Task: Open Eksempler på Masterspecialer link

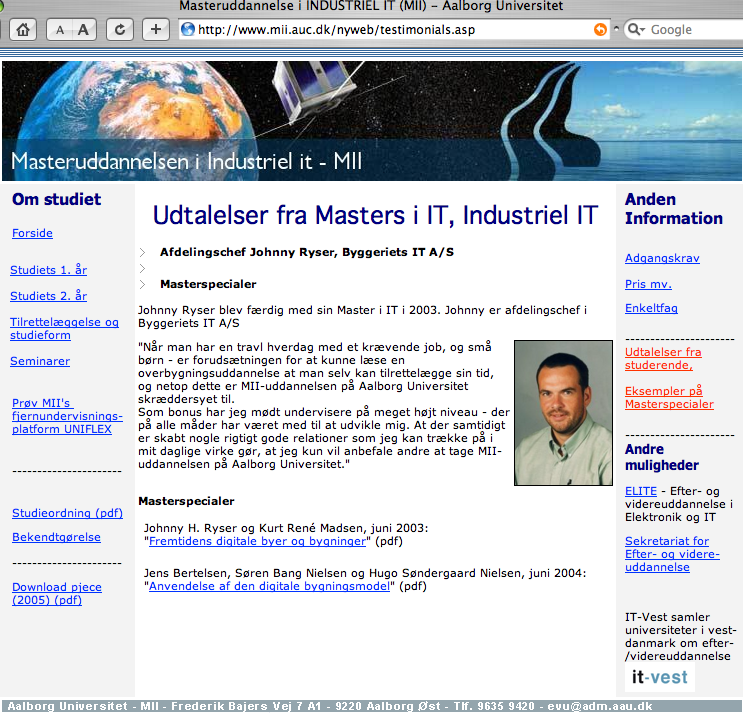Action: tap(669, 397)
